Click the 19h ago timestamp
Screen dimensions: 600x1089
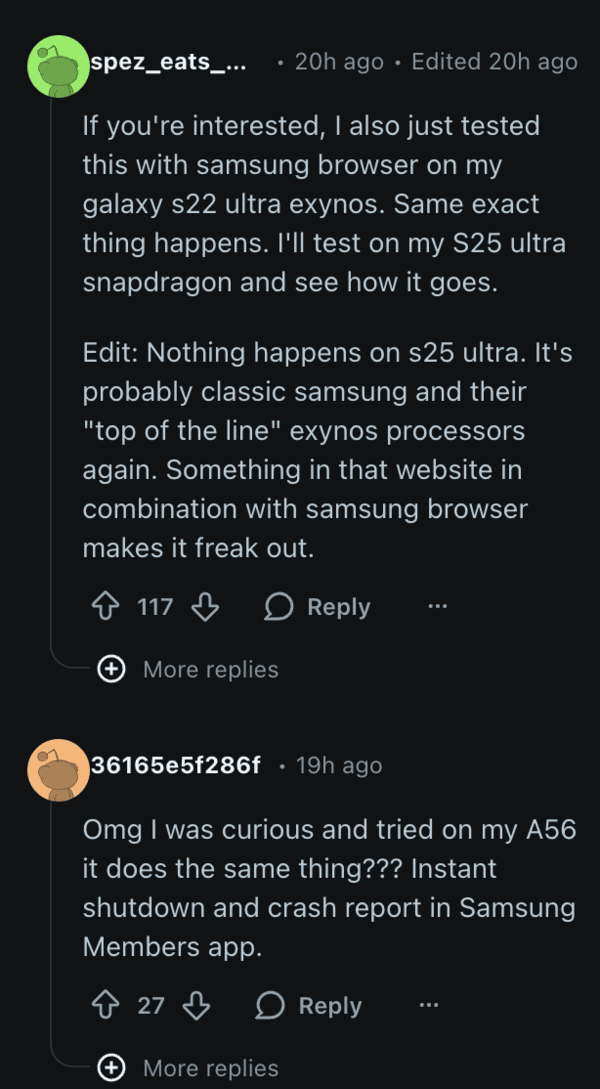(339, 766)
